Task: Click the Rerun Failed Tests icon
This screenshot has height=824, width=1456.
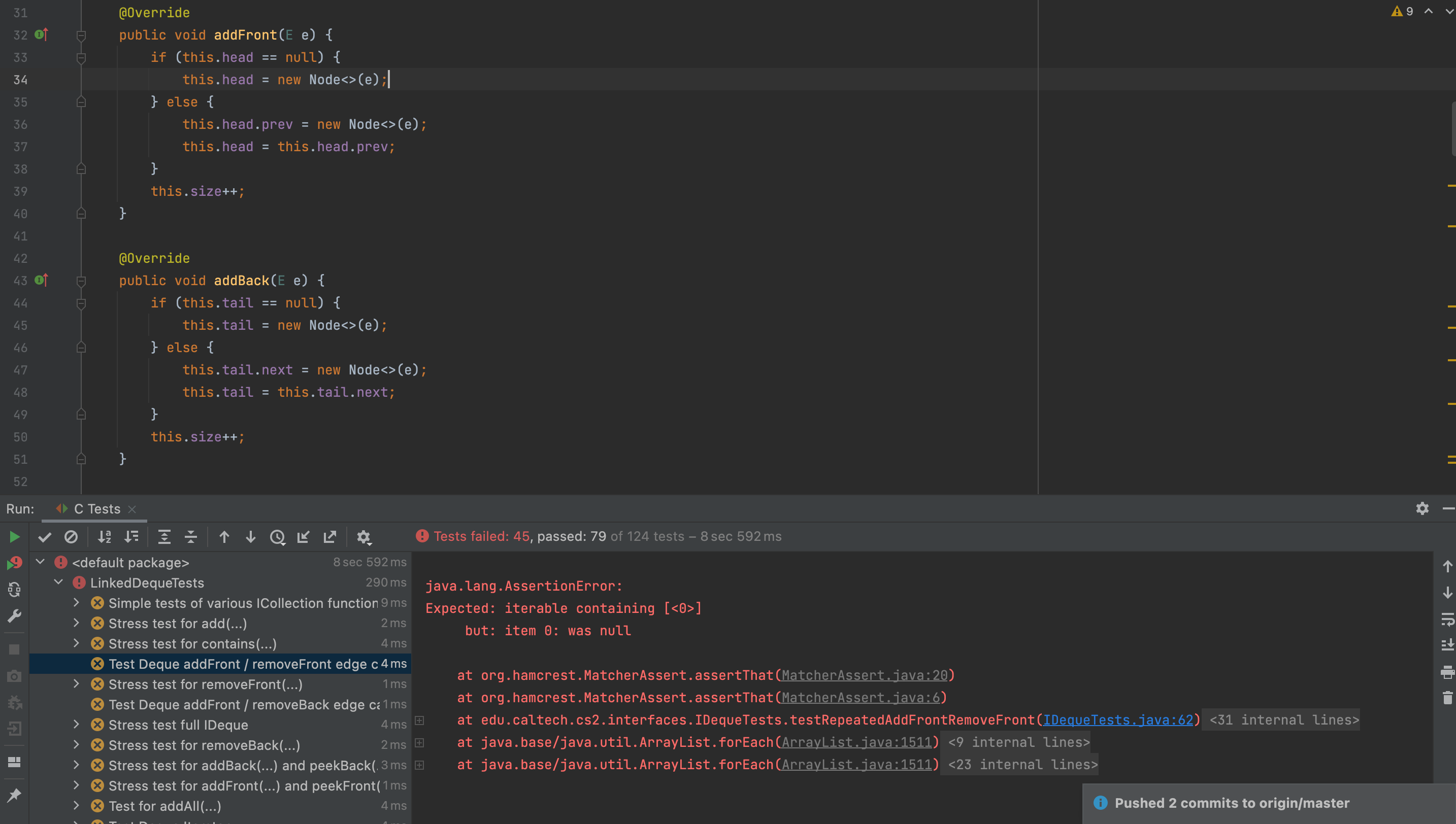Action: (14, 563)
